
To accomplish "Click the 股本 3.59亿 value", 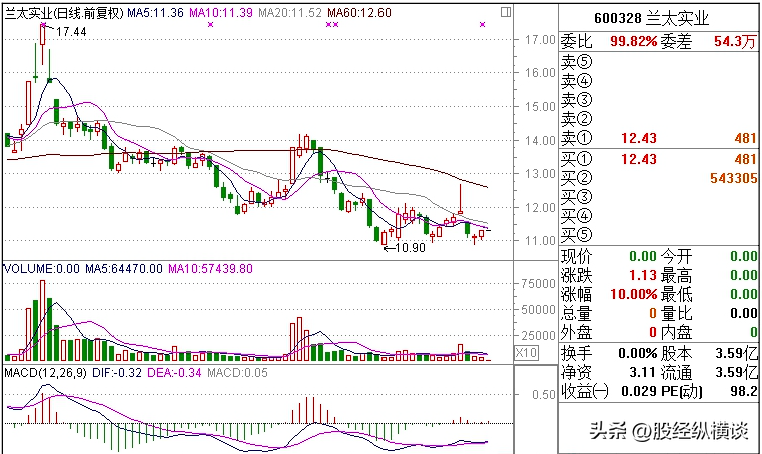I will pyautogui.click(x=736, y=353).
